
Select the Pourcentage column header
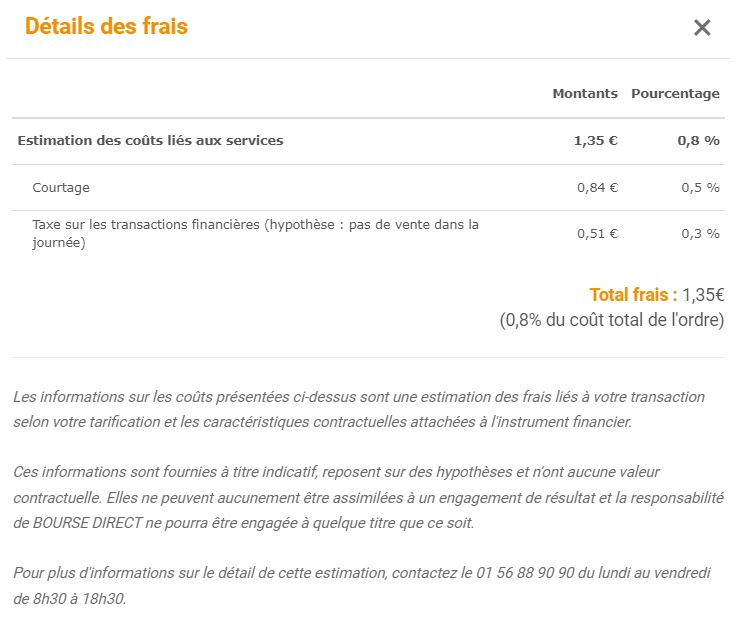(675, 94)
